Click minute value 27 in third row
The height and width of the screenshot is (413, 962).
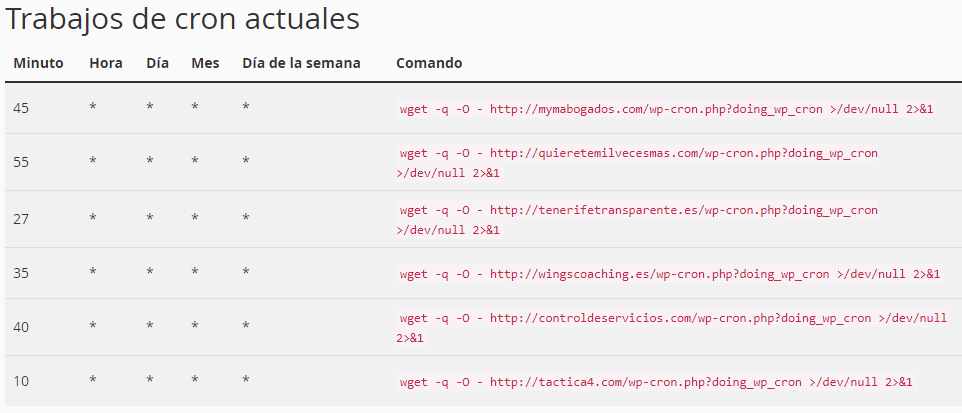pyautogui.click(x=21, y=219)
